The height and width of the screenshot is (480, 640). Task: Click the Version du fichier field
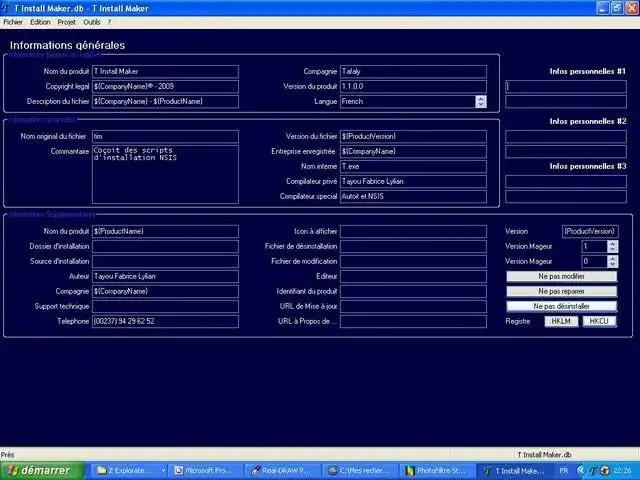(x=413, y=136)
